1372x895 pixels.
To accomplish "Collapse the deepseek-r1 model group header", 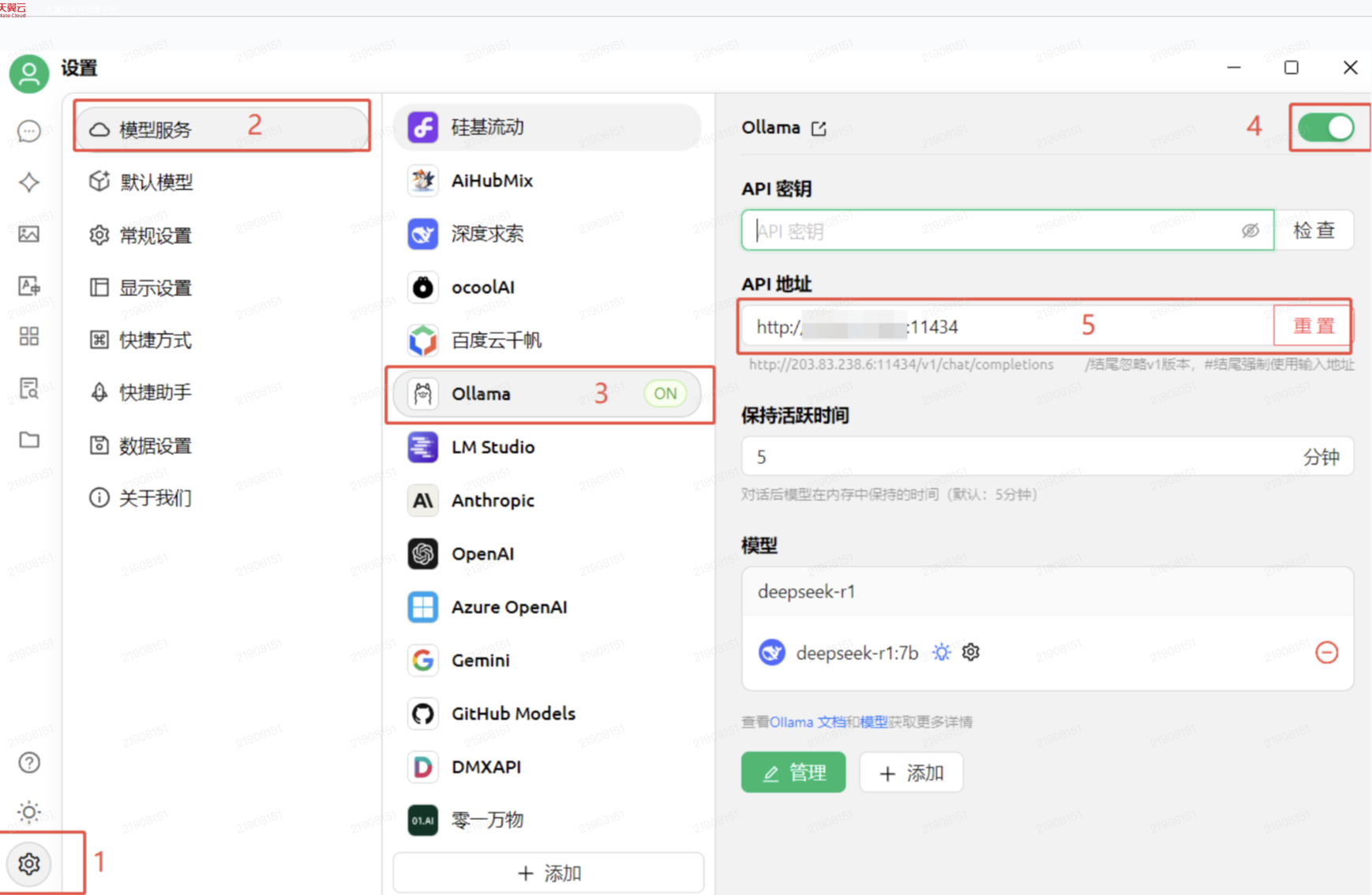I will click(1048, 591).
